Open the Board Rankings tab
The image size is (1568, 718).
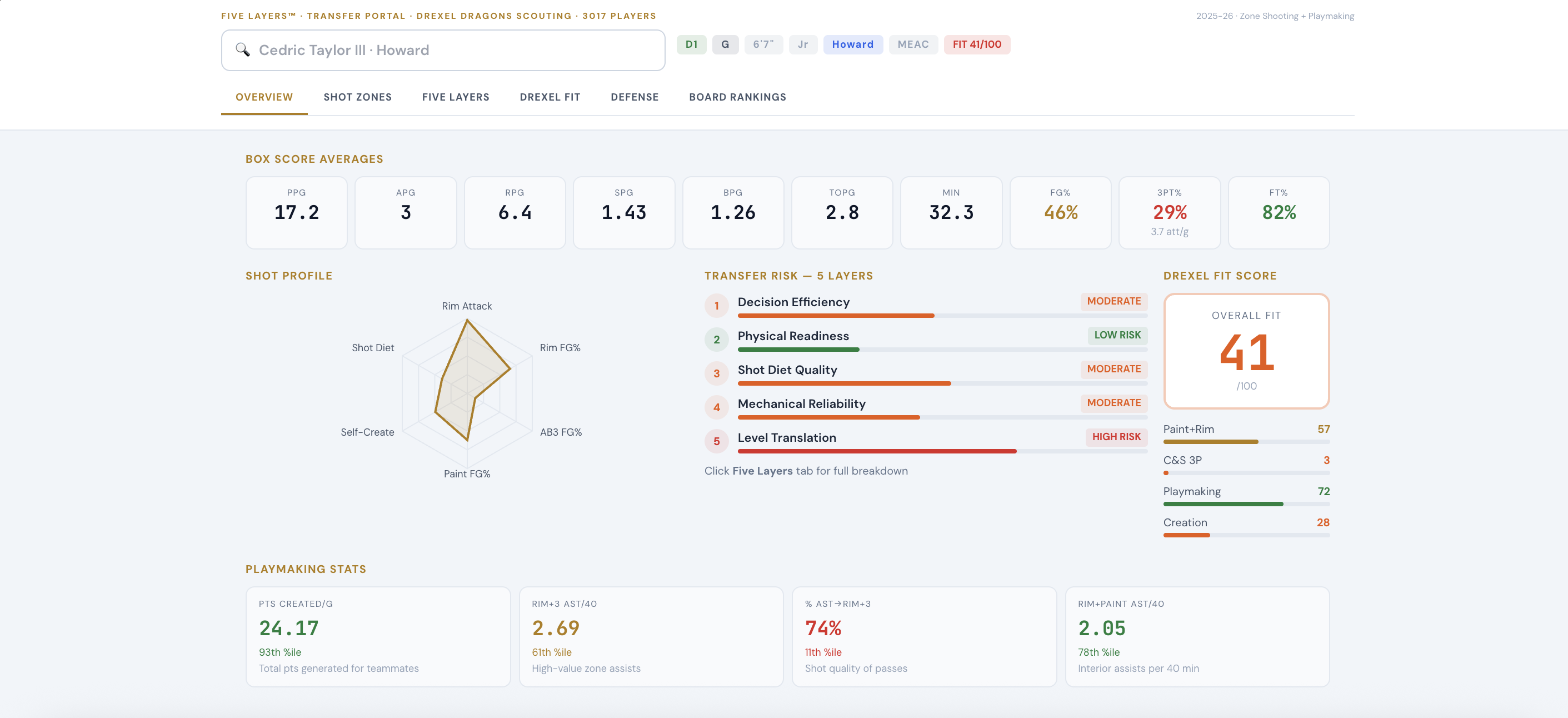737,97
